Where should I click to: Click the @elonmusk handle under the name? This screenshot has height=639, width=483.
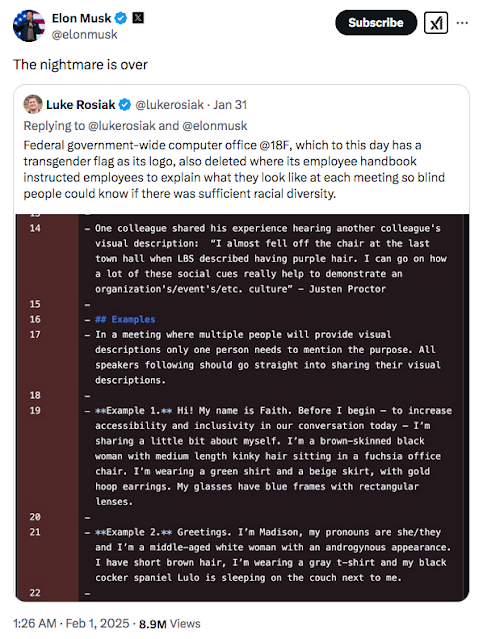pos(84,35)
